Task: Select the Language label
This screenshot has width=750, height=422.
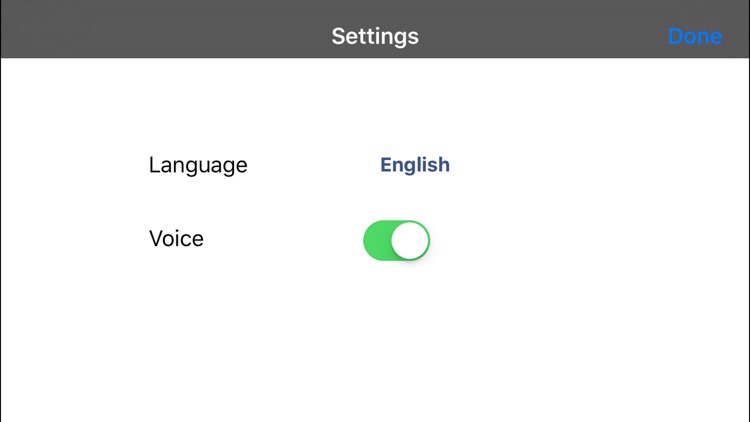Action: click(198, 166)
